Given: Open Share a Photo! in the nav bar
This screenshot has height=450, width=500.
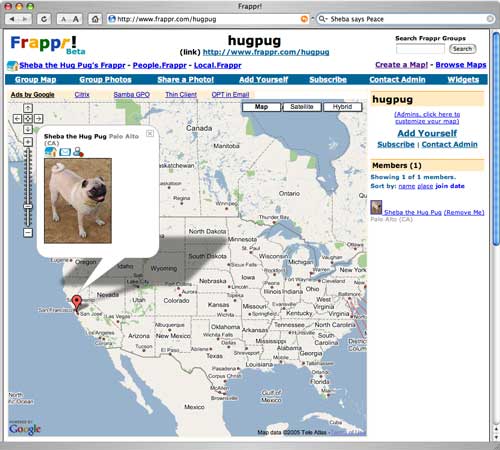Looking at the screenshot, I should pyautogui.click(x=186, y=80).
